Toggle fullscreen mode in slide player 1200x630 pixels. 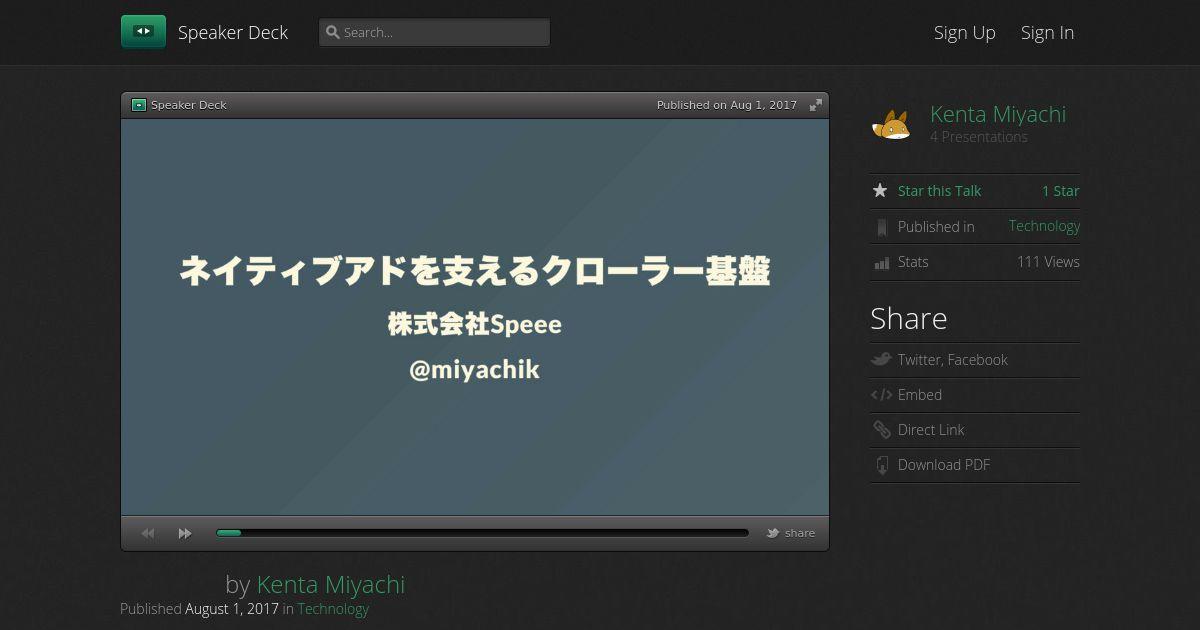(816, 105)
